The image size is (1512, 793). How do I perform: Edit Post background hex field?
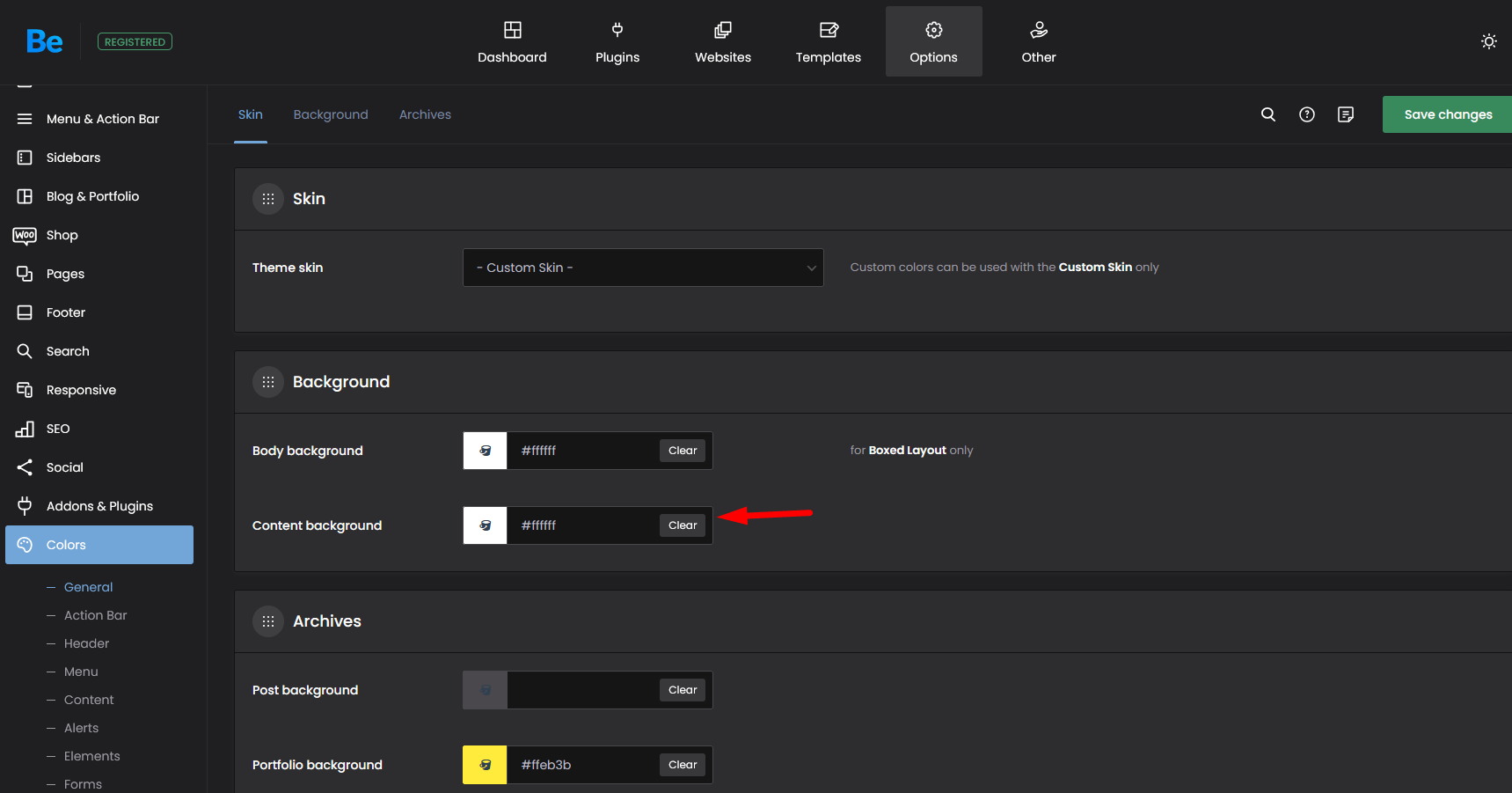(582, 690)
